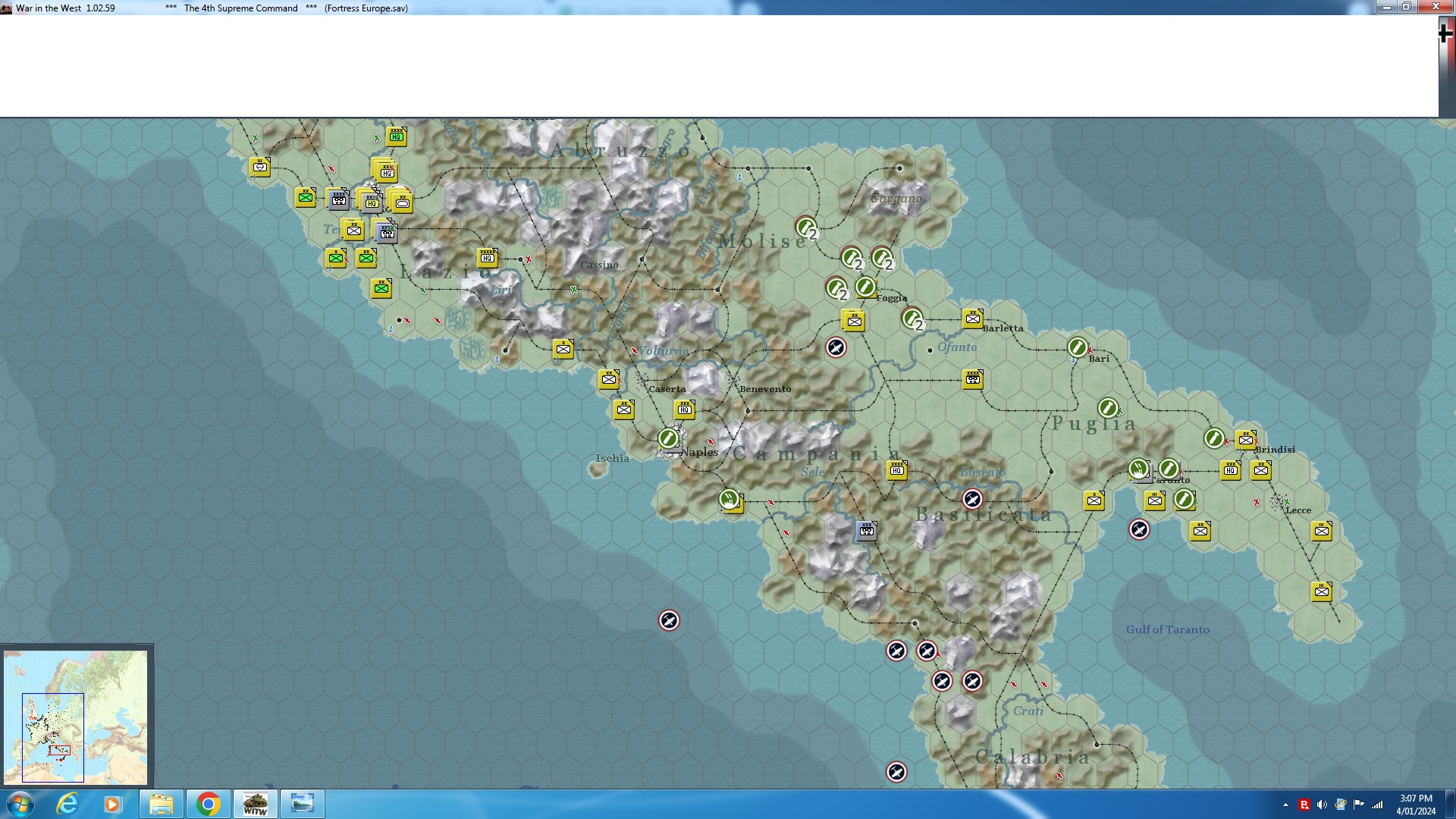Click the green bombing marker on Naples

coord(667,438)
